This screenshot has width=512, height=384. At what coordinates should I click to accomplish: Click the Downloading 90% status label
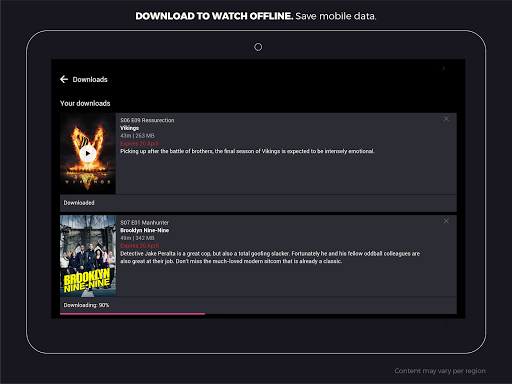tap(86, 305)
